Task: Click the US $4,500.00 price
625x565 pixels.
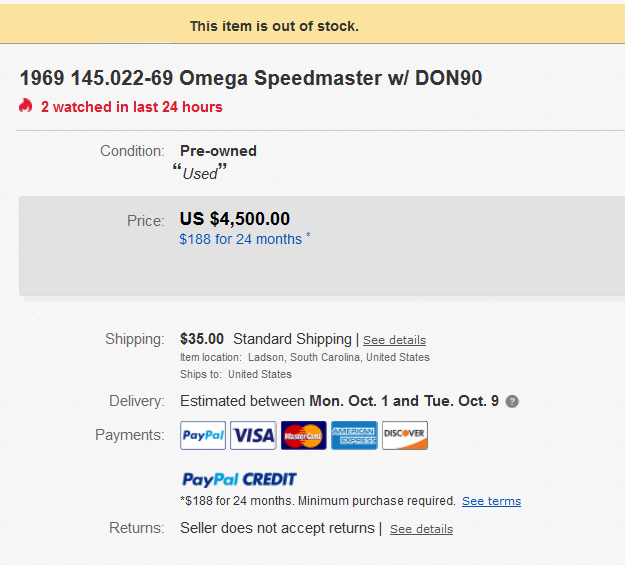Action: (x=235, y=219)
